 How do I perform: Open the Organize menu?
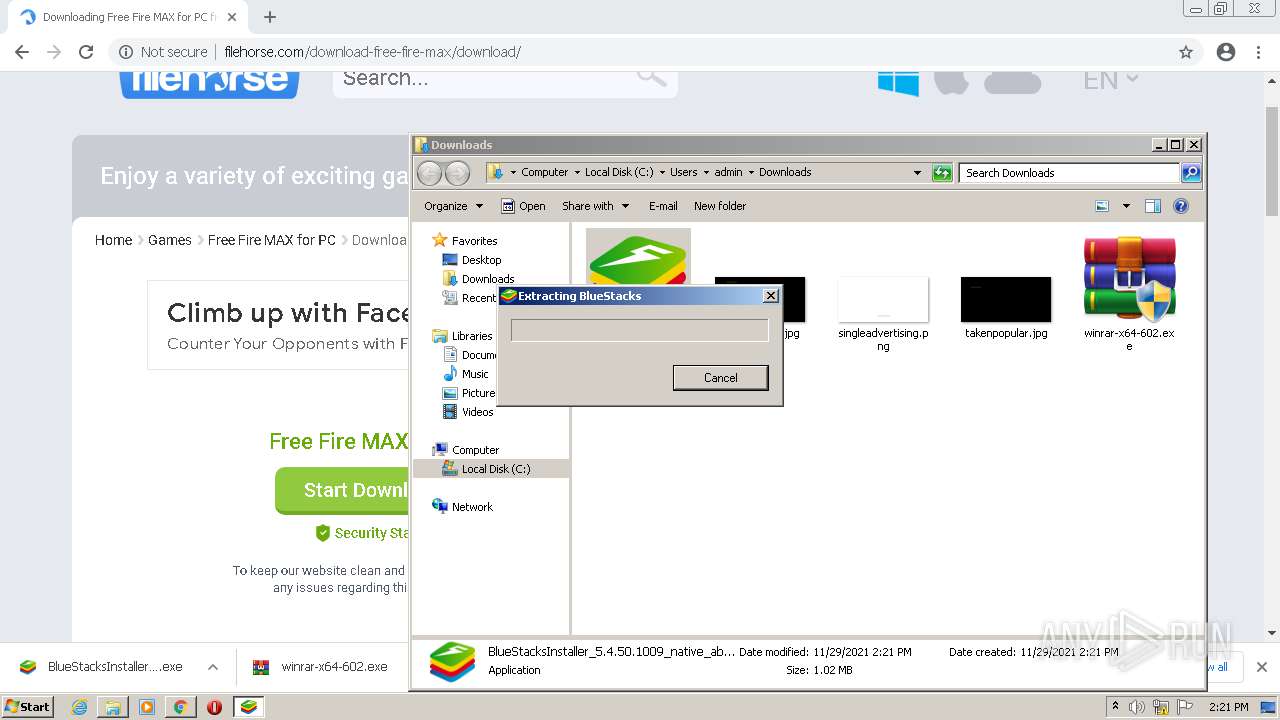pyautogui.click(x=453, y=206)
